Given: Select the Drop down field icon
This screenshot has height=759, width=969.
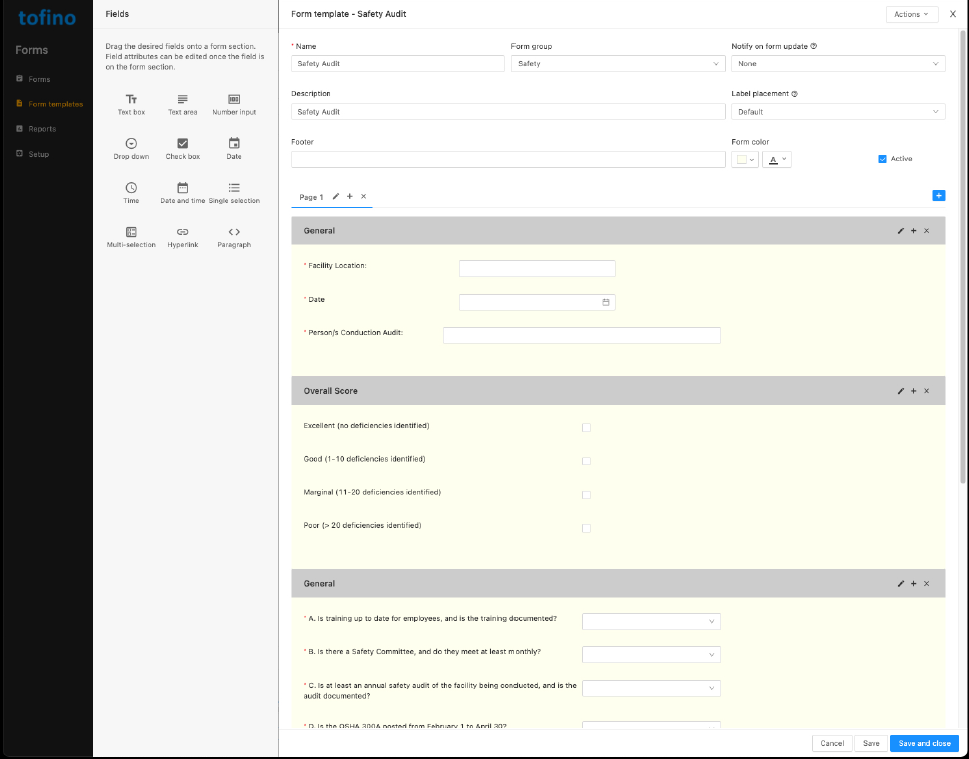Looking at the screenshot, I should 131,143.
